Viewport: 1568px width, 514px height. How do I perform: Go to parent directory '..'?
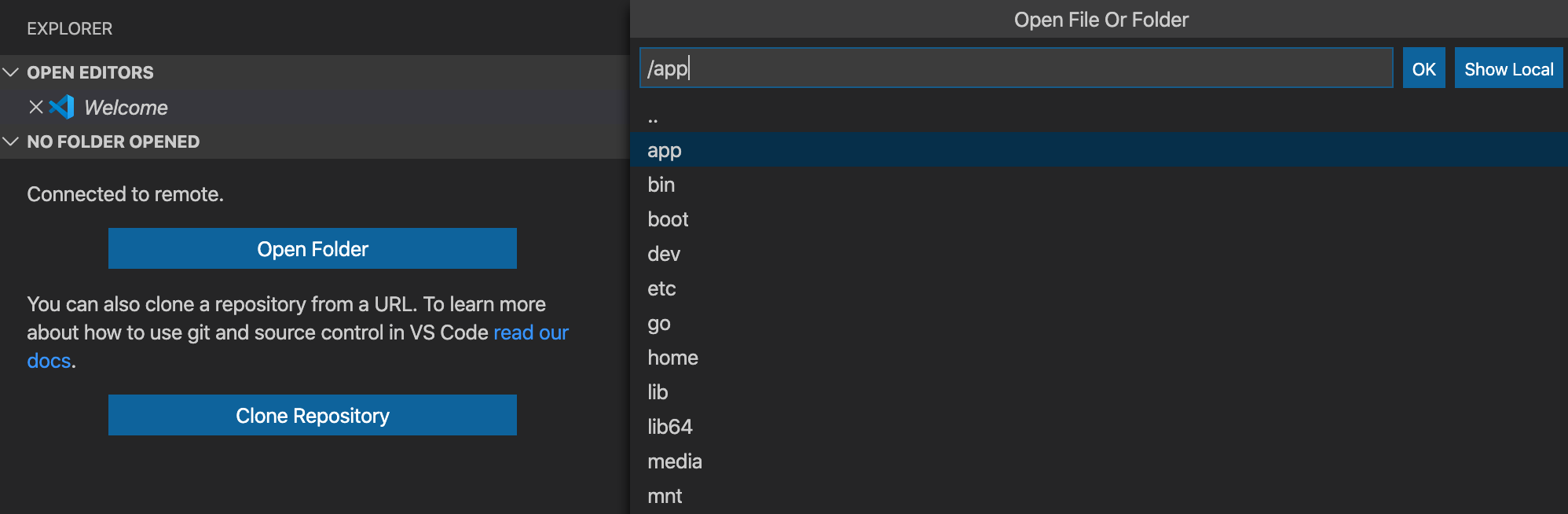1099,116
